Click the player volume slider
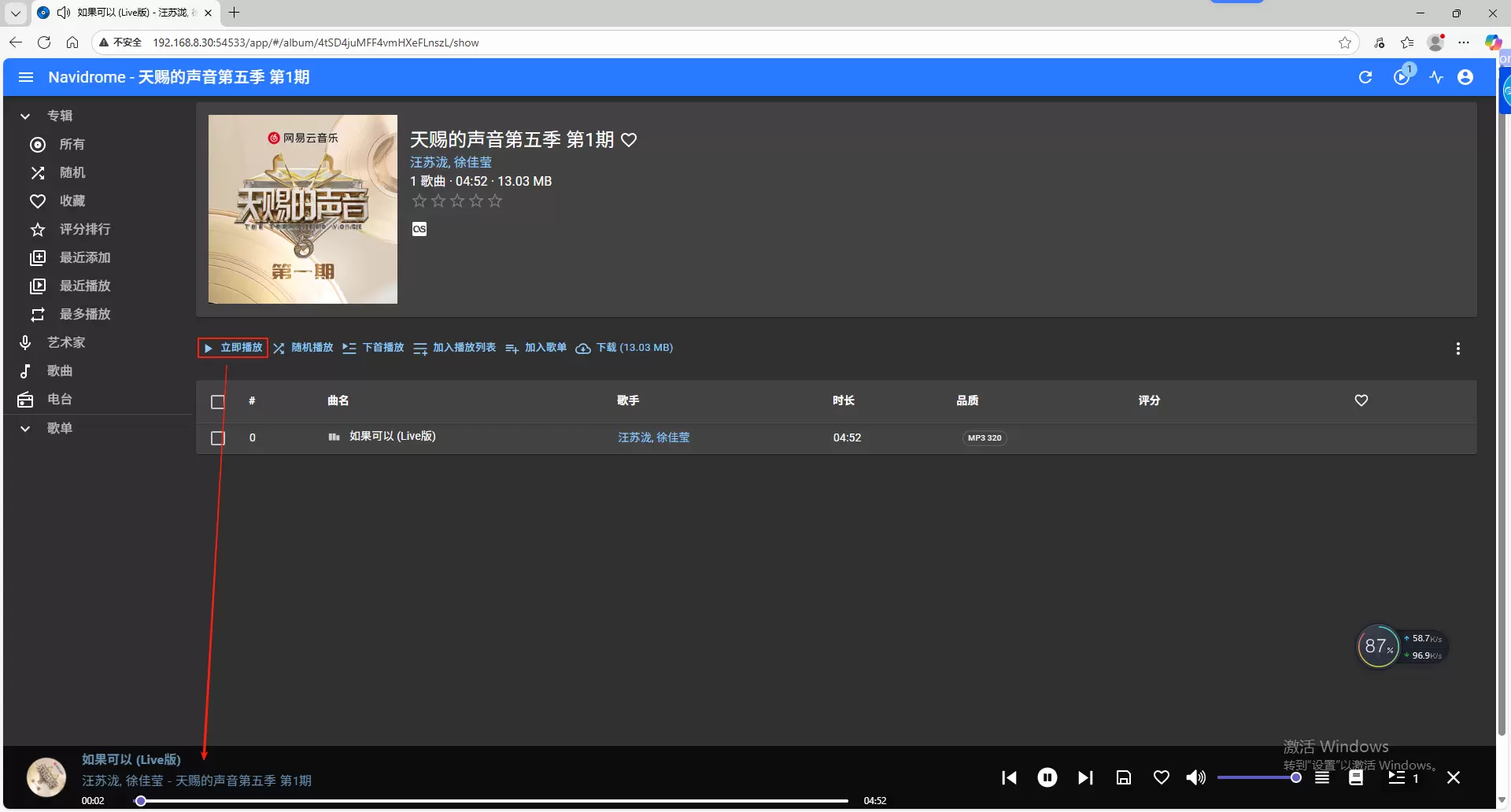The image size is (1511, 812). [x=1258, y=778]
